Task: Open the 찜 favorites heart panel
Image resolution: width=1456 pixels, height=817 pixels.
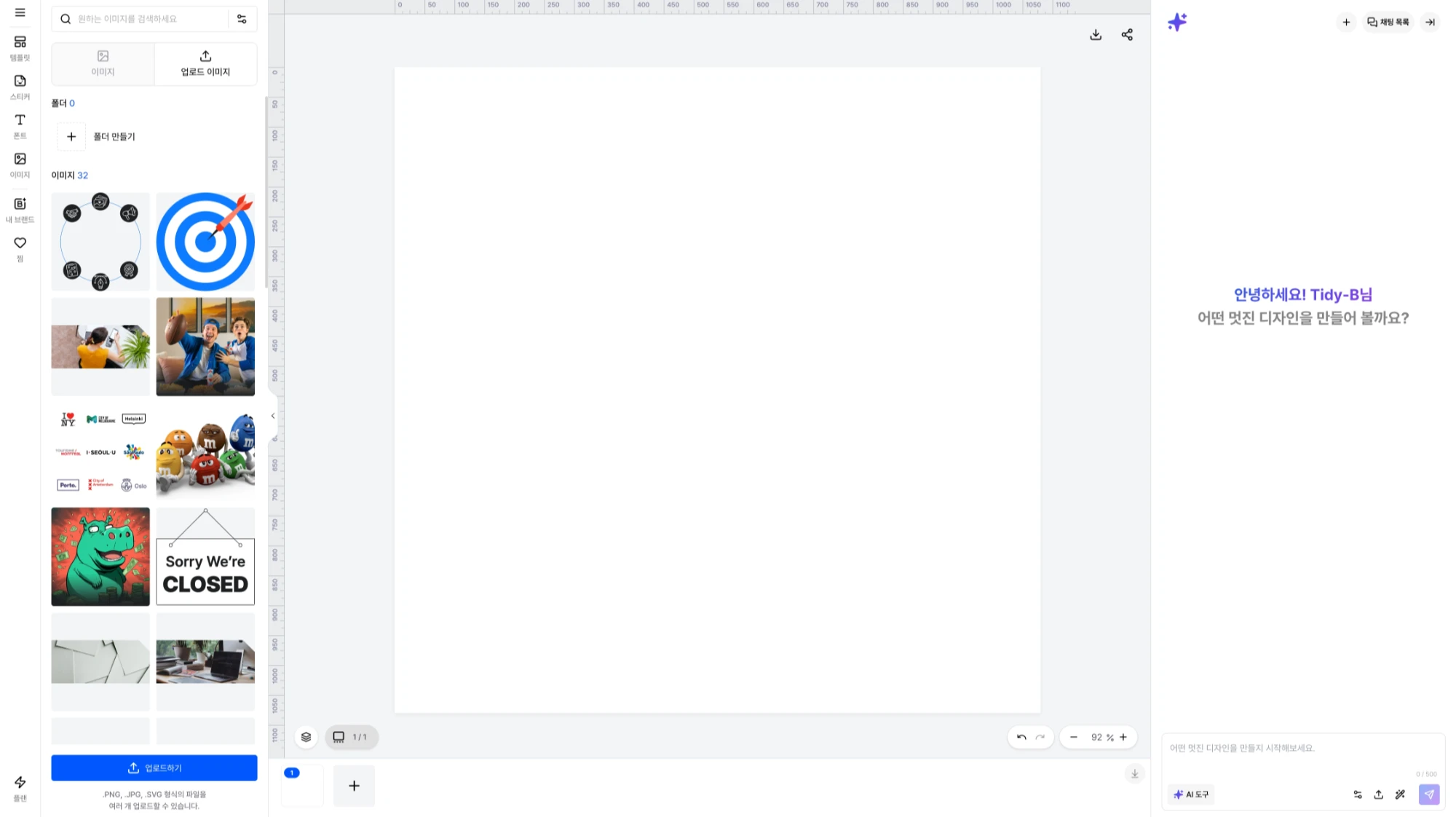Action: (20, 249)
